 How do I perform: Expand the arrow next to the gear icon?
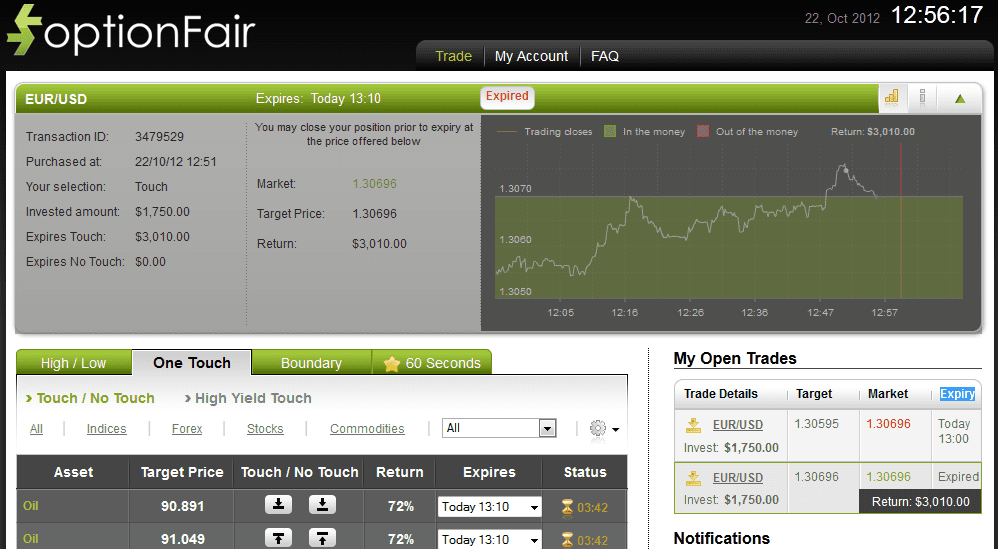[x=615, y=429]
